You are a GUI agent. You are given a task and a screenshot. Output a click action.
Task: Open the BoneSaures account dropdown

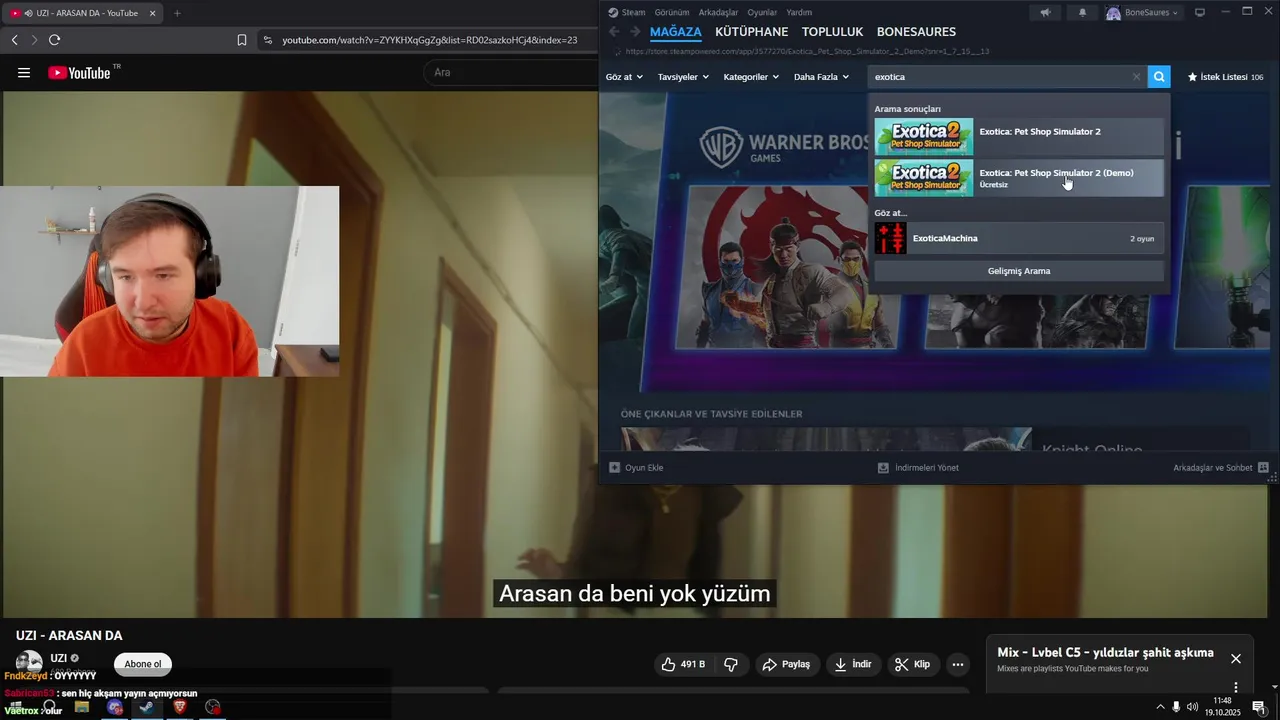[x=1143, y=13]
